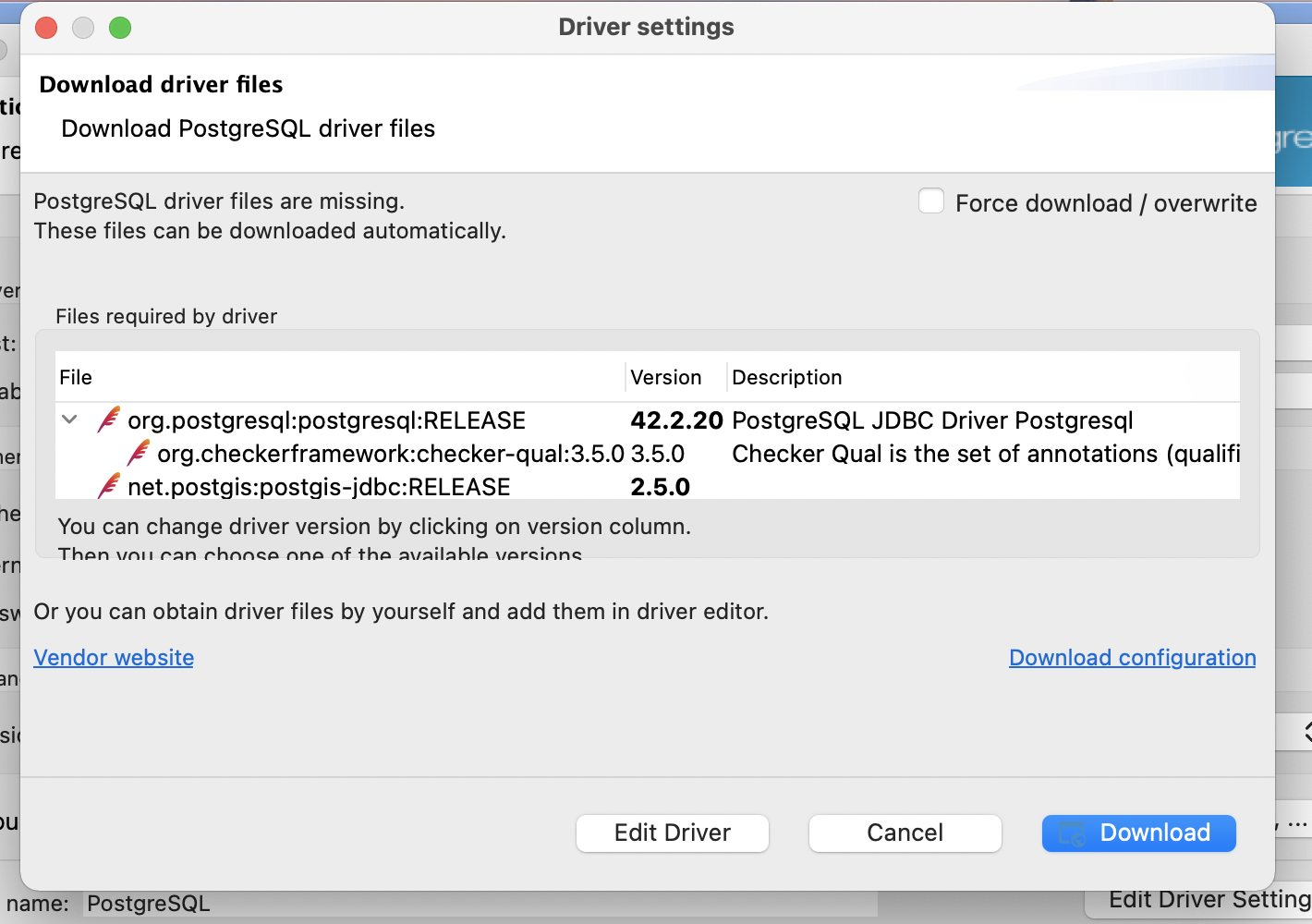Click 'PostgreSQL JDBC Driver Postgresql' description cell
1312x924 pixels.
[932, 420]
